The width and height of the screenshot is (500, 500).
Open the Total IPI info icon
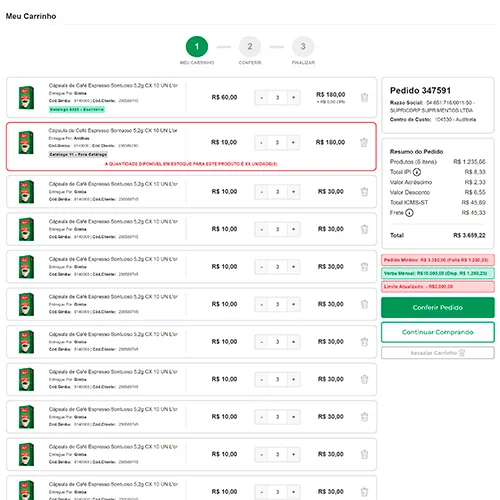pos(417,172)
